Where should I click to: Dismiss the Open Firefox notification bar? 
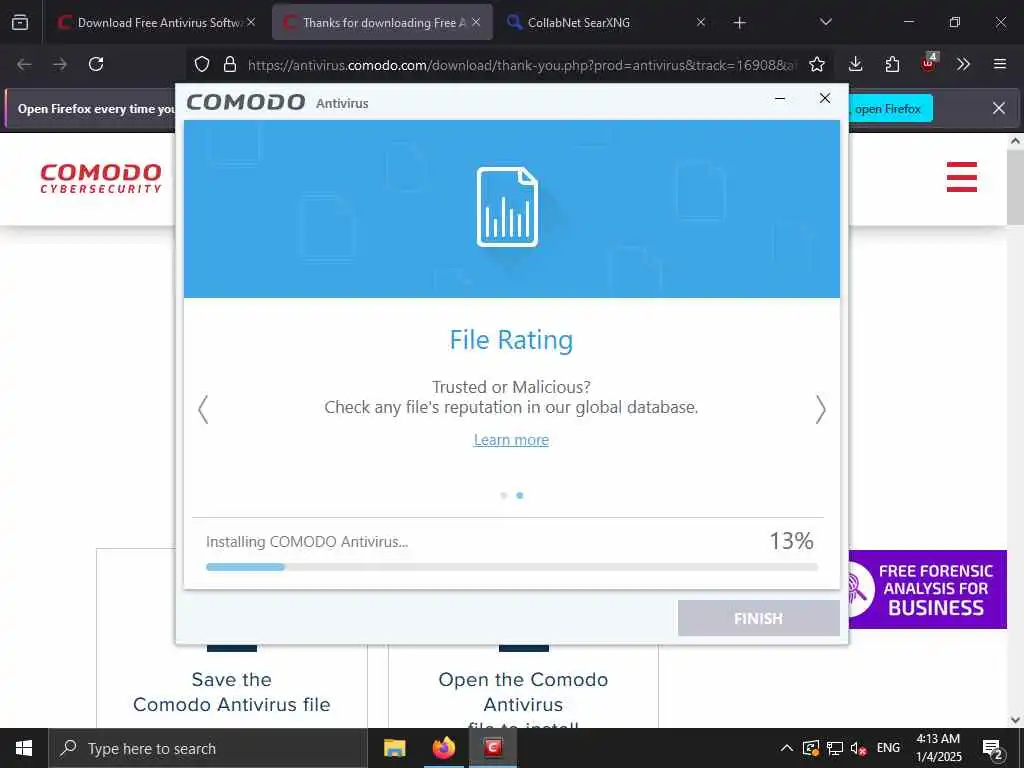999,108
